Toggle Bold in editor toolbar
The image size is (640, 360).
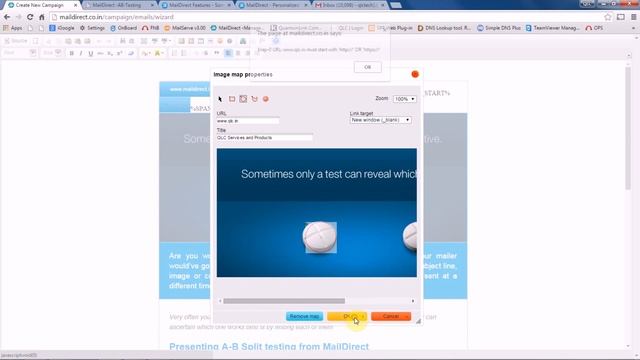[71, 53]
